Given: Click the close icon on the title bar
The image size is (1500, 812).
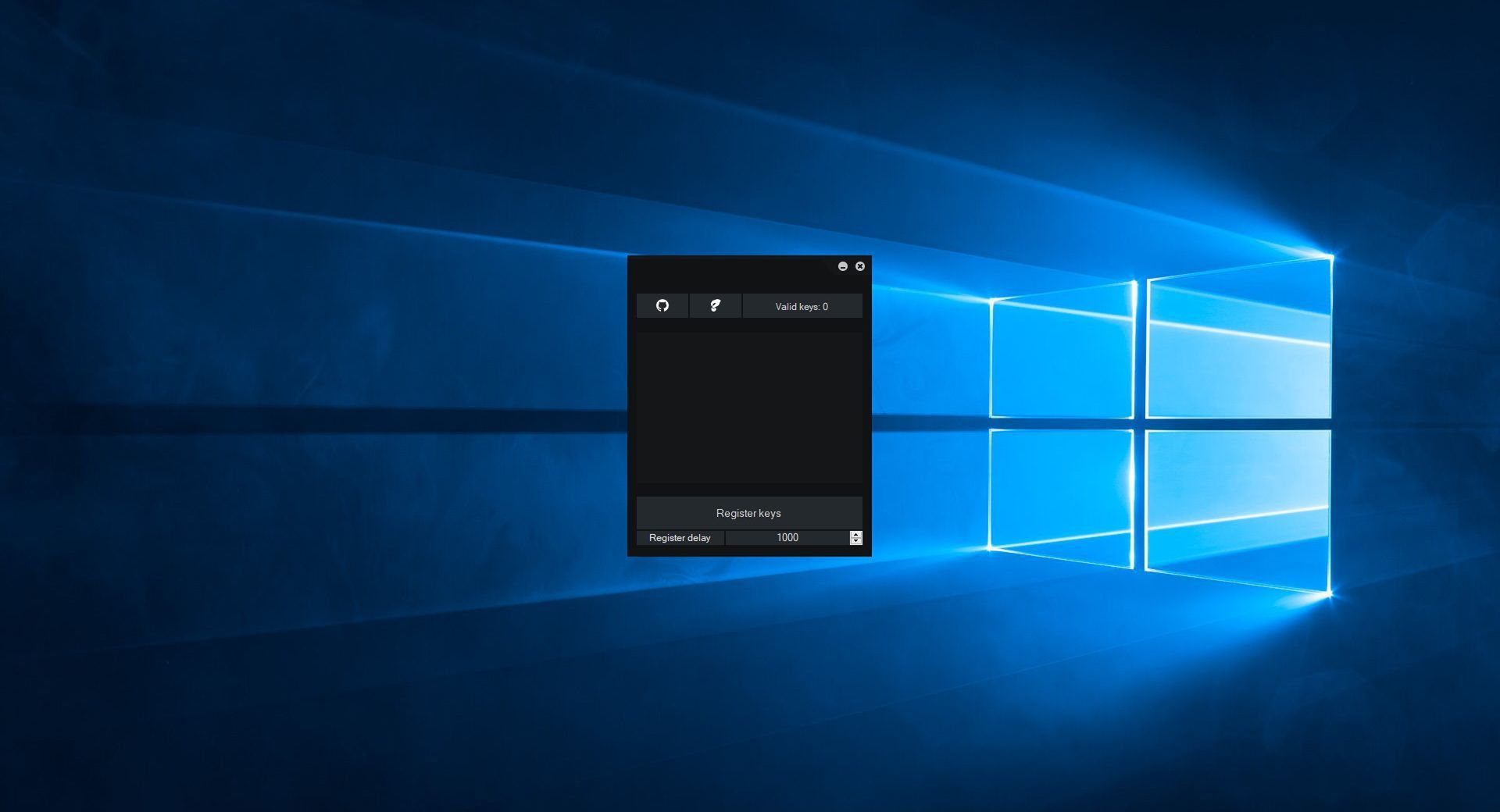Looking at the screenshot, I should click(860, 266).
